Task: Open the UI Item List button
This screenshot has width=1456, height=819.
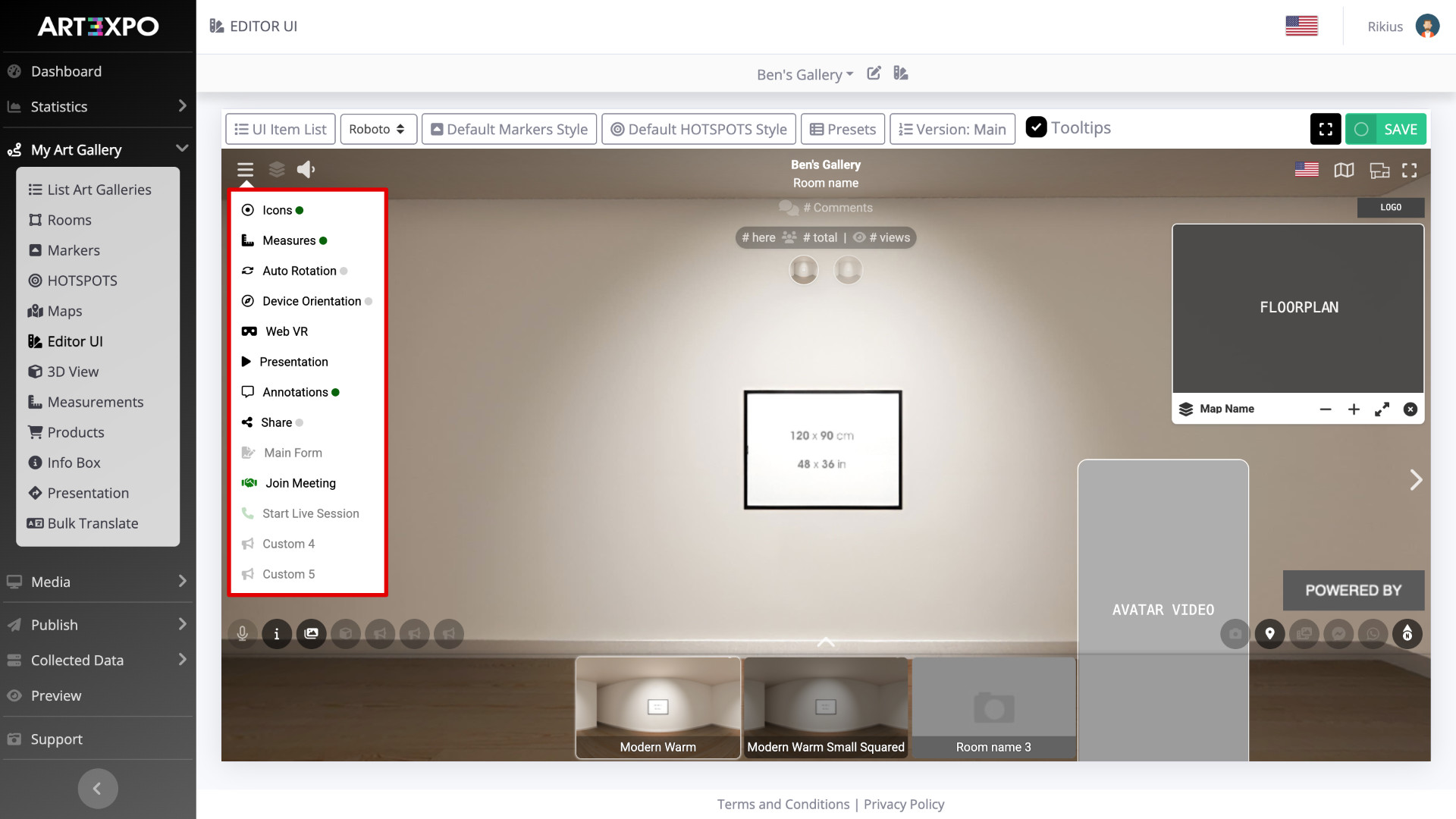Action: click(x=281, y=129)
